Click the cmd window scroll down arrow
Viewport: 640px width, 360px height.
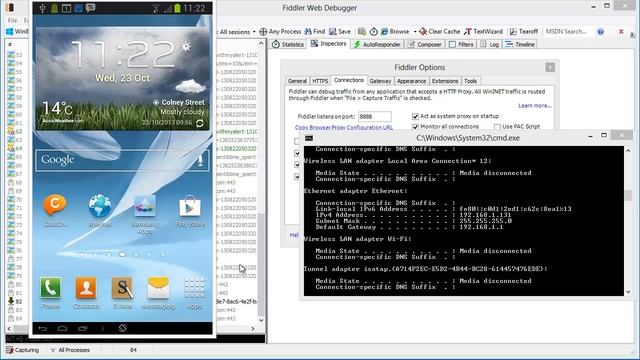(628, 291)
